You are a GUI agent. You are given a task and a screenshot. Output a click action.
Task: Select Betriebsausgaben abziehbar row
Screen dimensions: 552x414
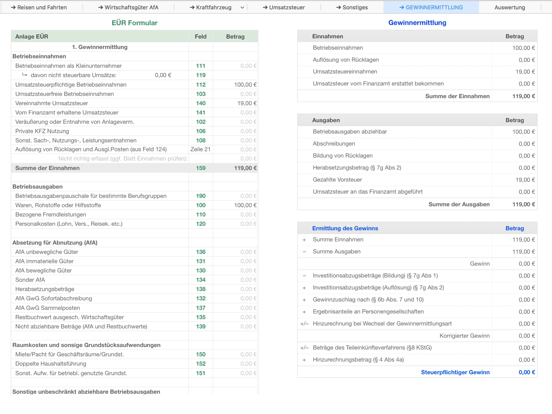[417, 132]
